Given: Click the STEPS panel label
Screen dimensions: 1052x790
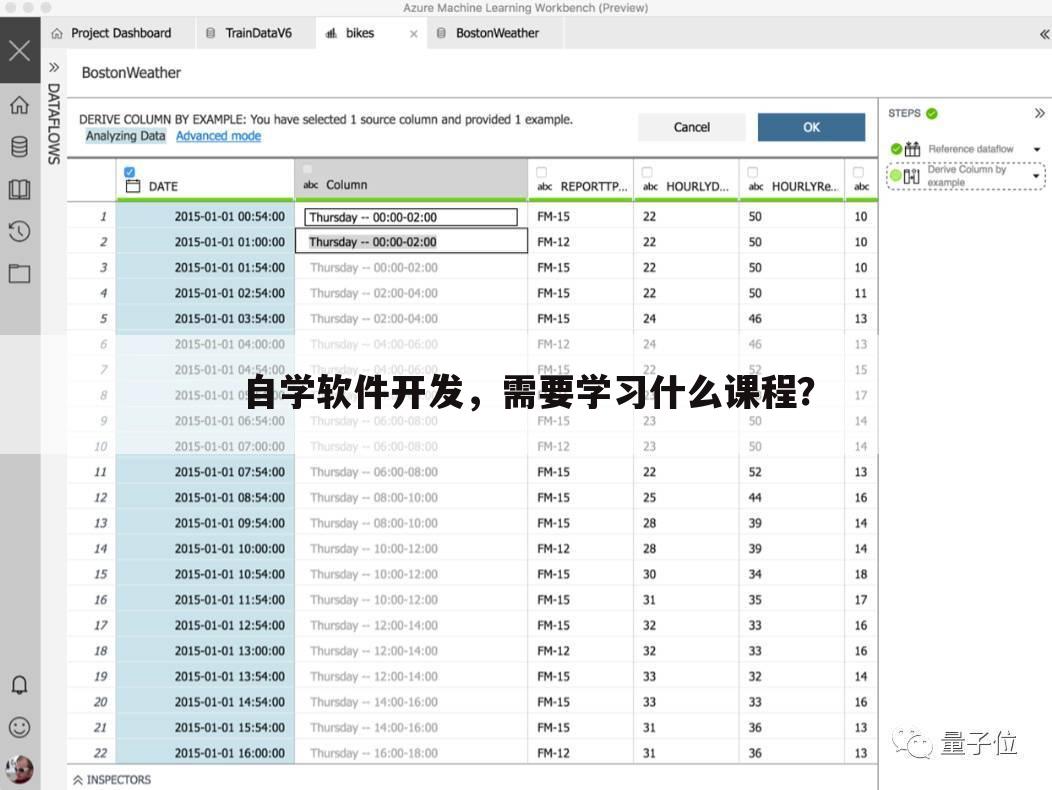Looking at the screenshot, I should tap(904, 113).
